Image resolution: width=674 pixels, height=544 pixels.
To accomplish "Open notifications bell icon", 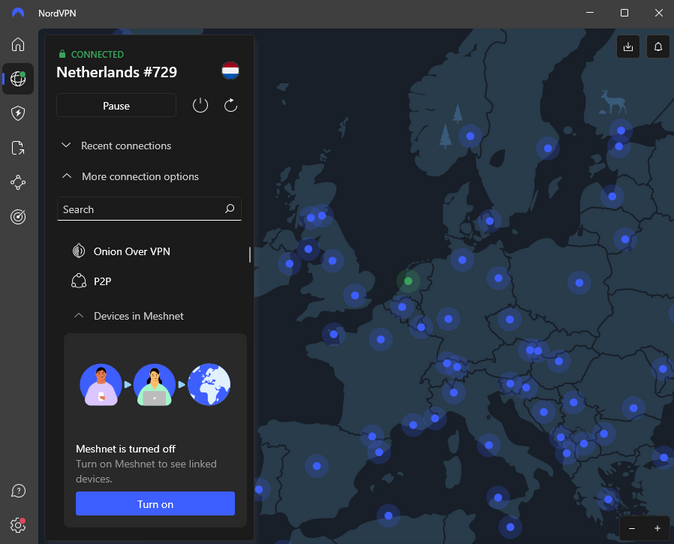I will 658,46.
